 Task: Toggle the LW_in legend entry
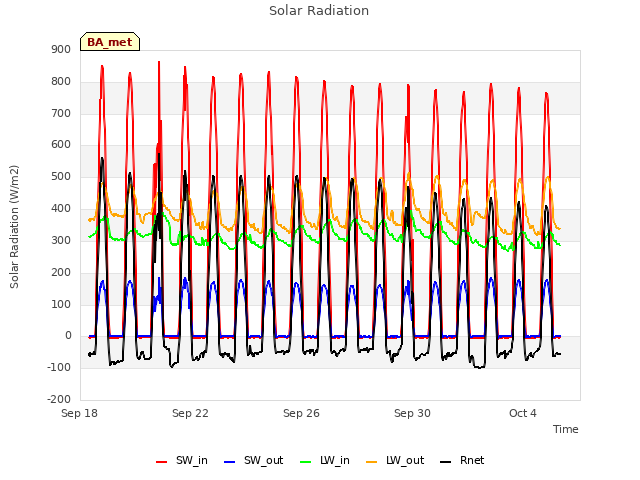pyautogui.click(x=324, y=460)
